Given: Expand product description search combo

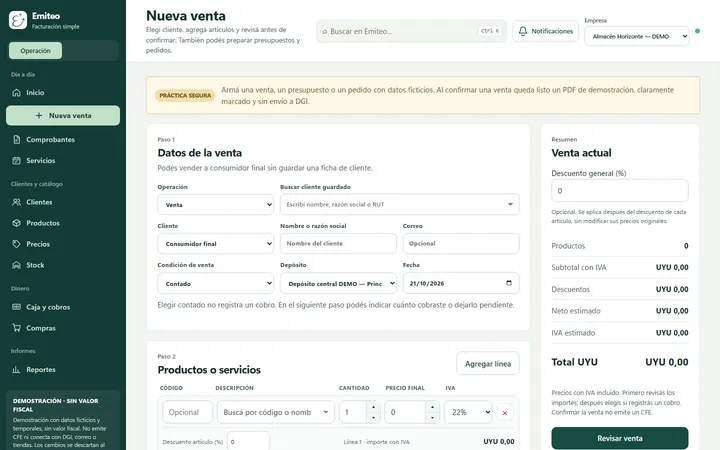Looking at the screenshot, I should pyautogui.click(x=276, y=412).
